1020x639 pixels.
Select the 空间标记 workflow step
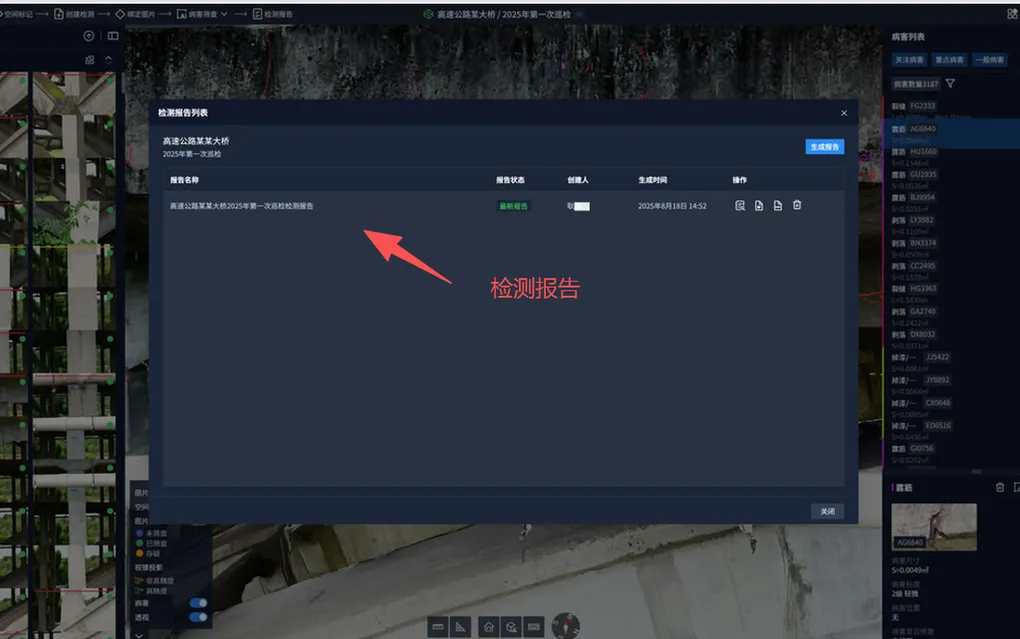[16, 14]
